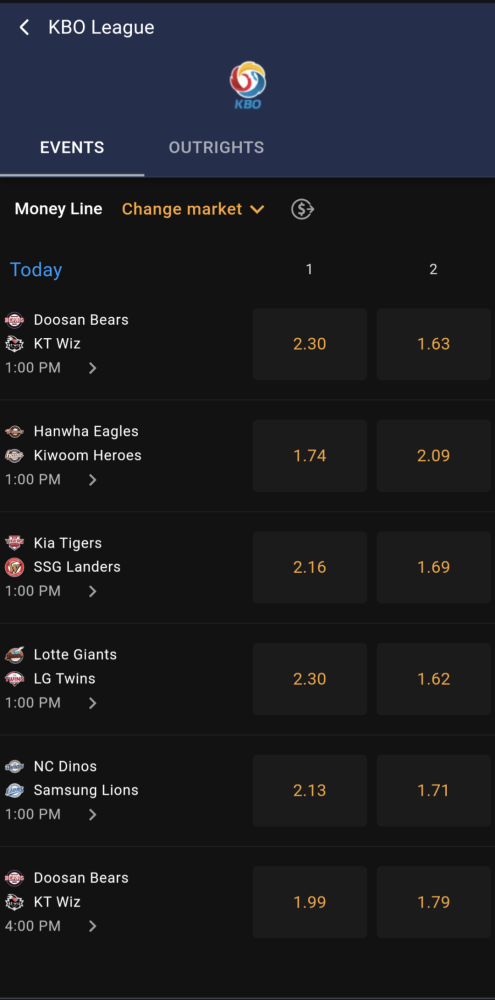The height and width of the screenshot is (1000, 495).
Task: Select the EVENTS tab
Action: coord(72,147)
